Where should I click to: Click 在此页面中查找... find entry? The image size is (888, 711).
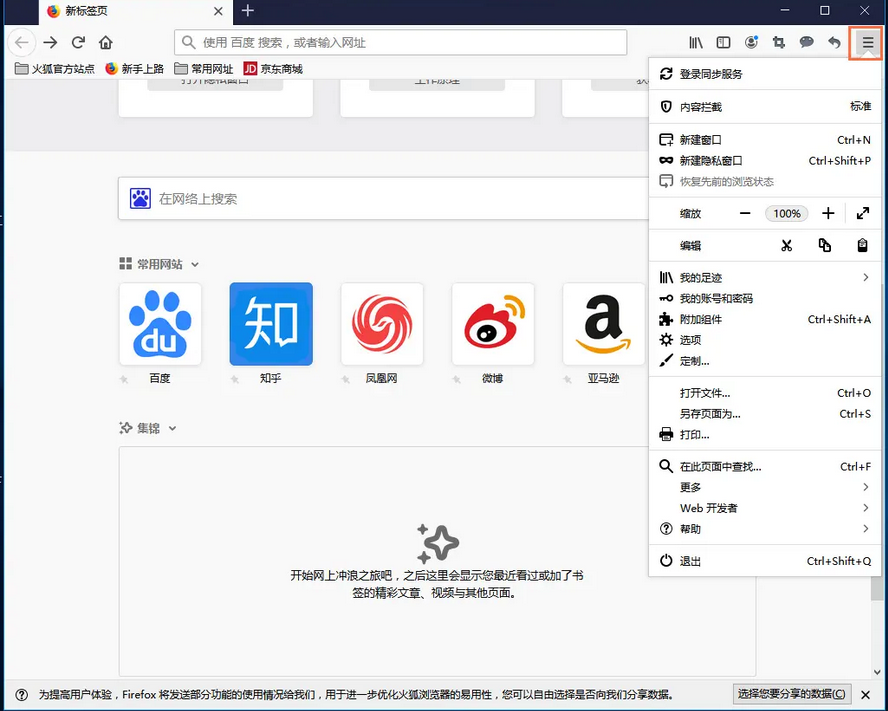pos(765,467)
